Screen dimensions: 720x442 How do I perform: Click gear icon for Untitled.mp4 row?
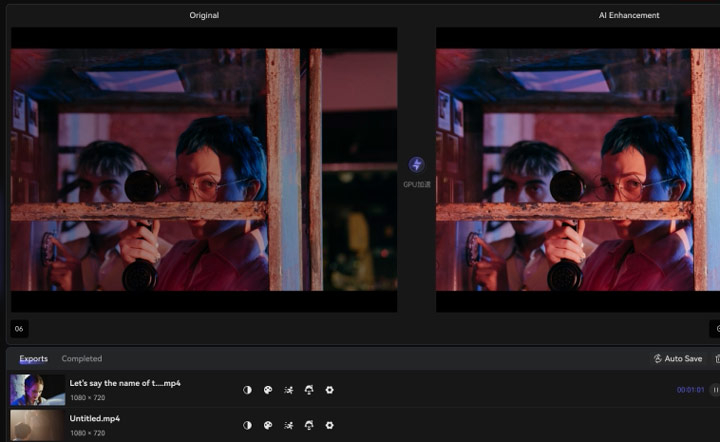tap(329, 425)
